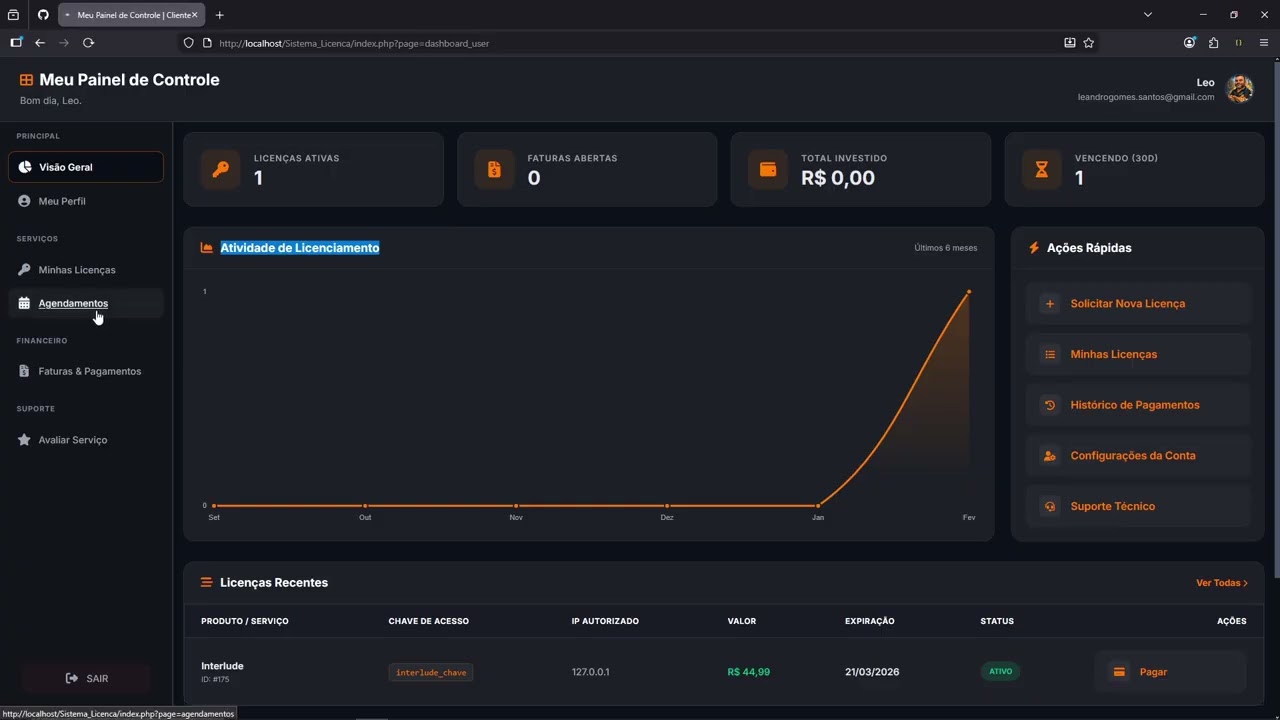Screen dimensions: 1280x720
Task: Click the dashboard grid icon beside Meu Painel de Controle
Action: 26,80
